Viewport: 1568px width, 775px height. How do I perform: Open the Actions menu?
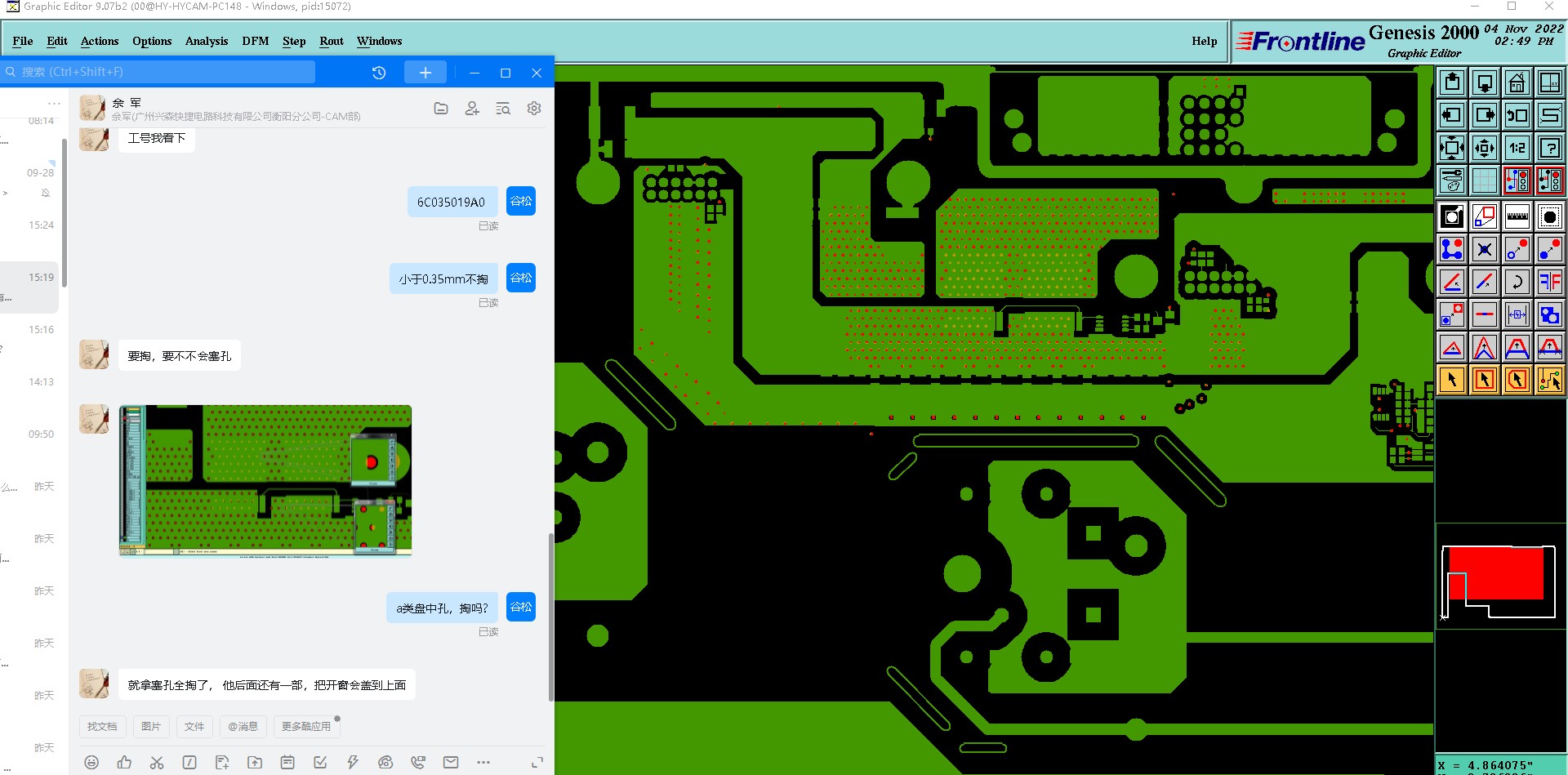point(100,41)
